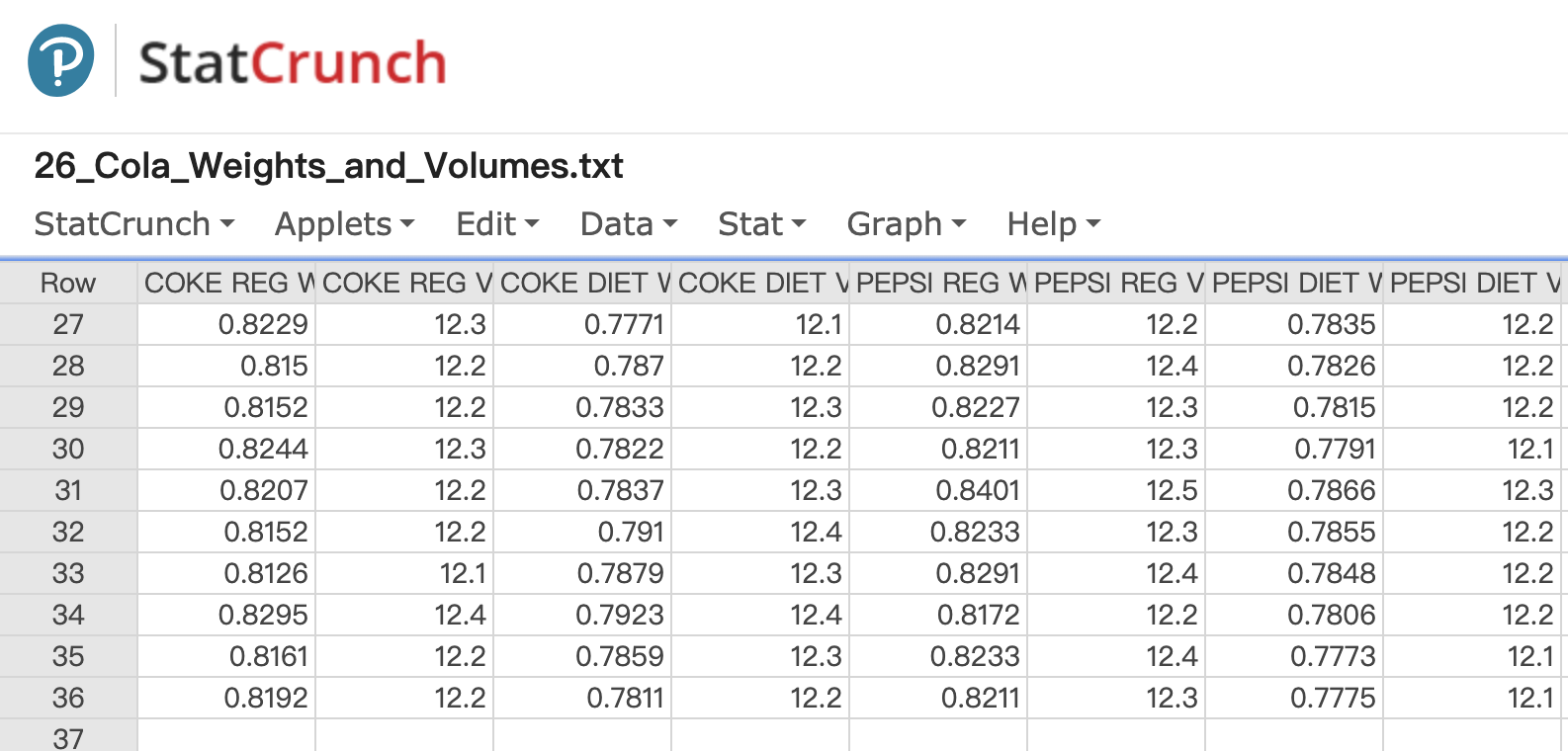Click cell with value 0.8401
Viewport: 1568px width, 751px height.
coord(938,490)
